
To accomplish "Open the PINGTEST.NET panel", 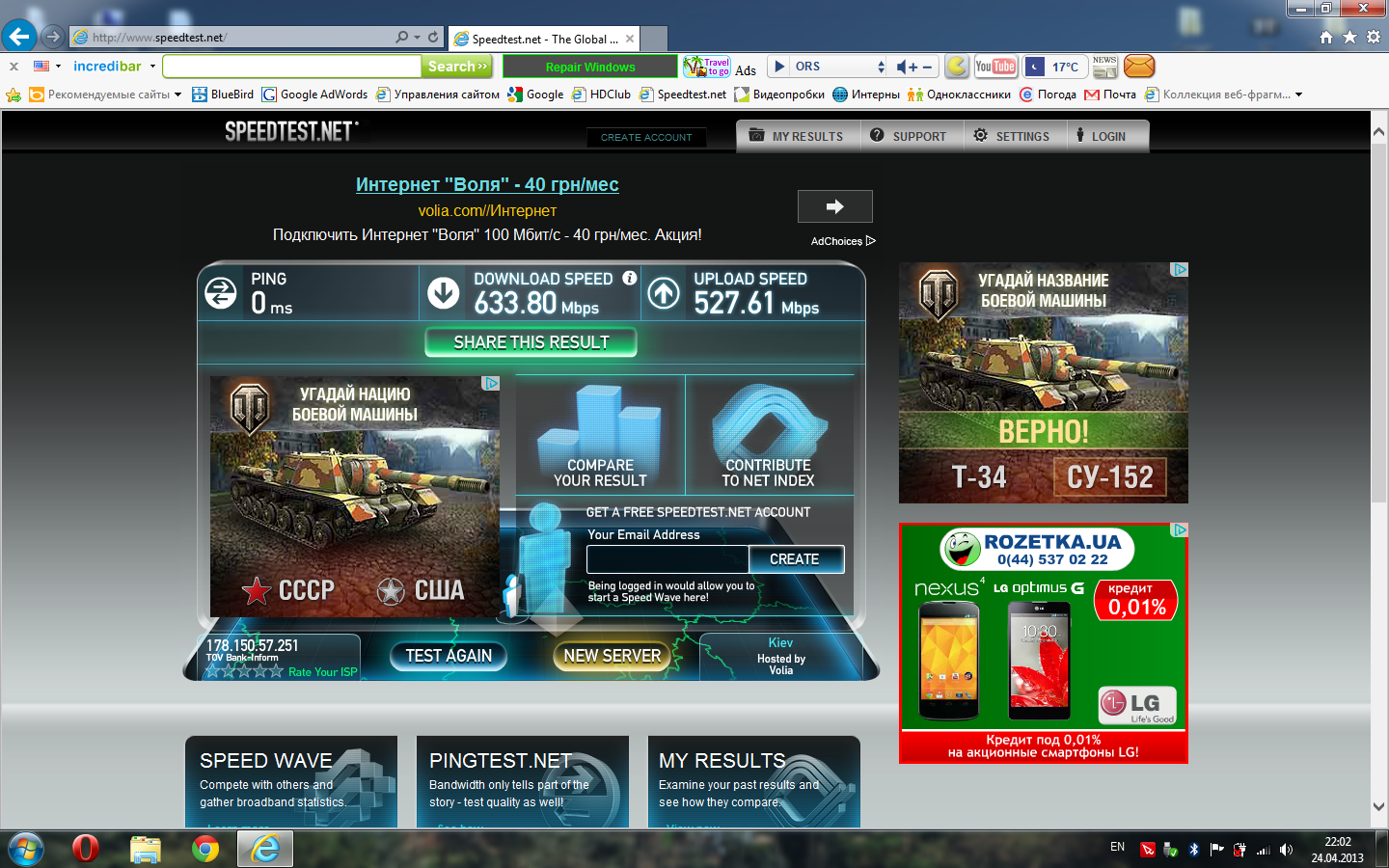I will click(523, 782).
